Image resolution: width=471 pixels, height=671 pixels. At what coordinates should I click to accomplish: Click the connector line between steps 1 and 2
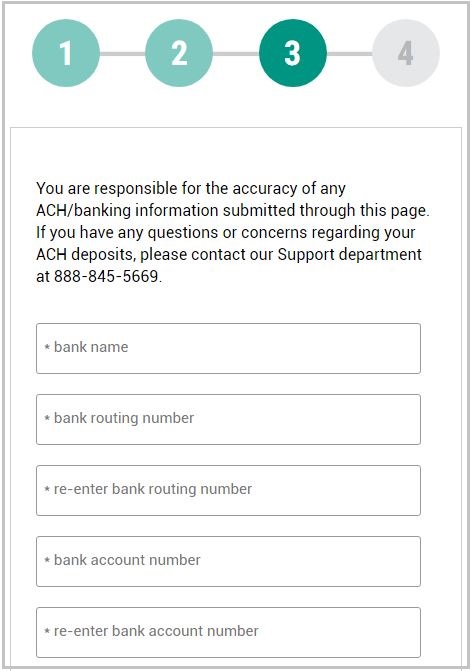123,53
